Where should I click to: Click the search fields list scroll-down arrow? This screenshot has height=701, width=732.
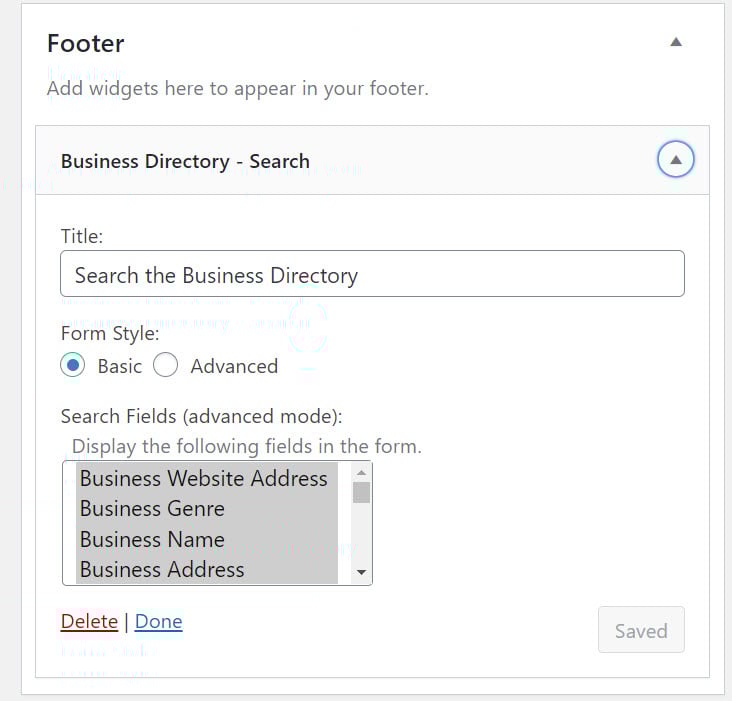pos(361,572)
